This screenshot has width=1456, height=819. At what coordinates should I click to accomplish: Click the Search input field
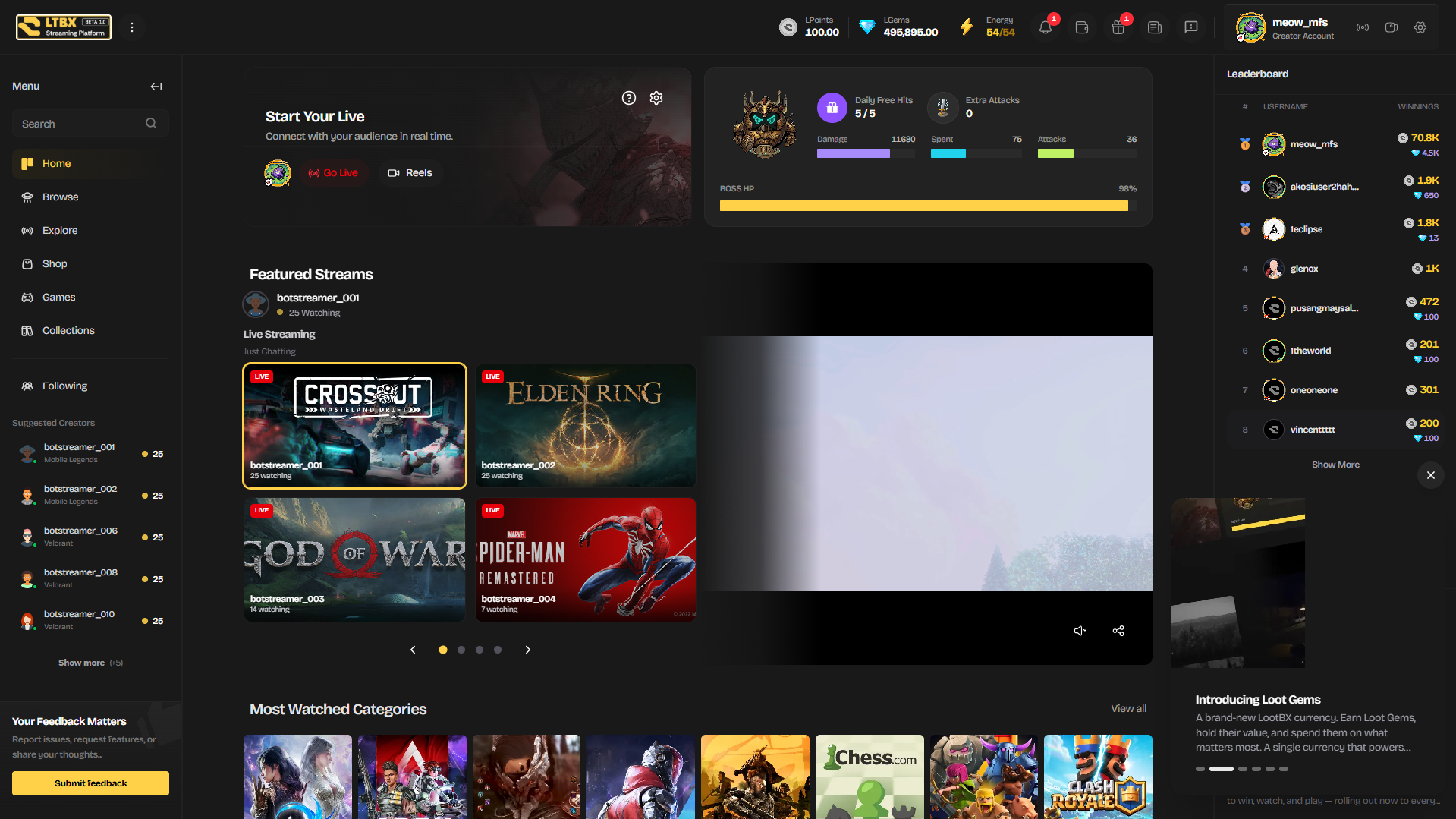click(x=90, y=124)
